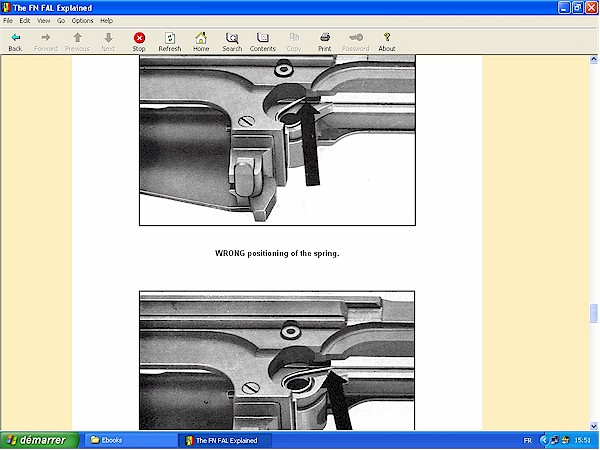
Task: Click the lower spring positioning photo
Action: click(x=277, y=360)
